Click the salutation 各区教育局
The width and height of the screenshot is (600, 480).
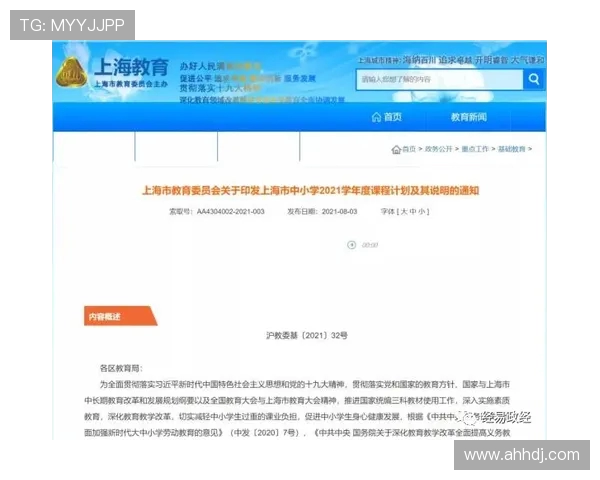point(121,368)
